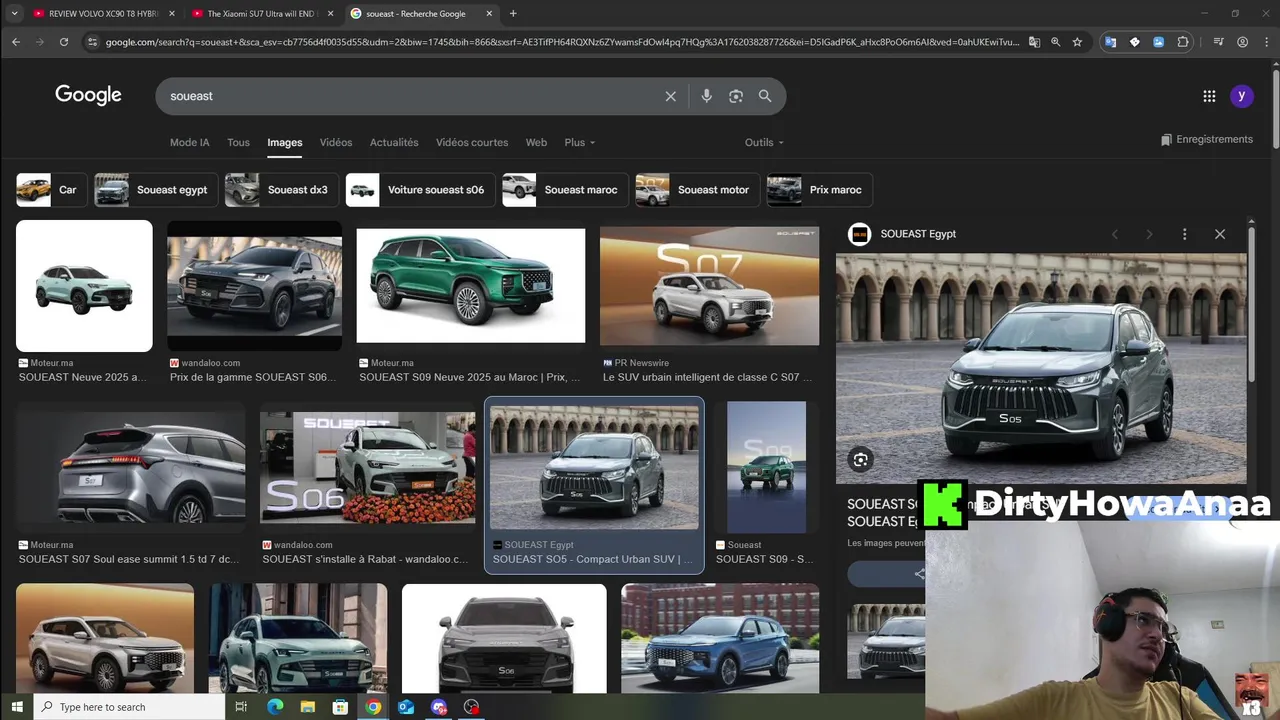
Task: Open Outlook from taskbar
Action: pos(406,707)
